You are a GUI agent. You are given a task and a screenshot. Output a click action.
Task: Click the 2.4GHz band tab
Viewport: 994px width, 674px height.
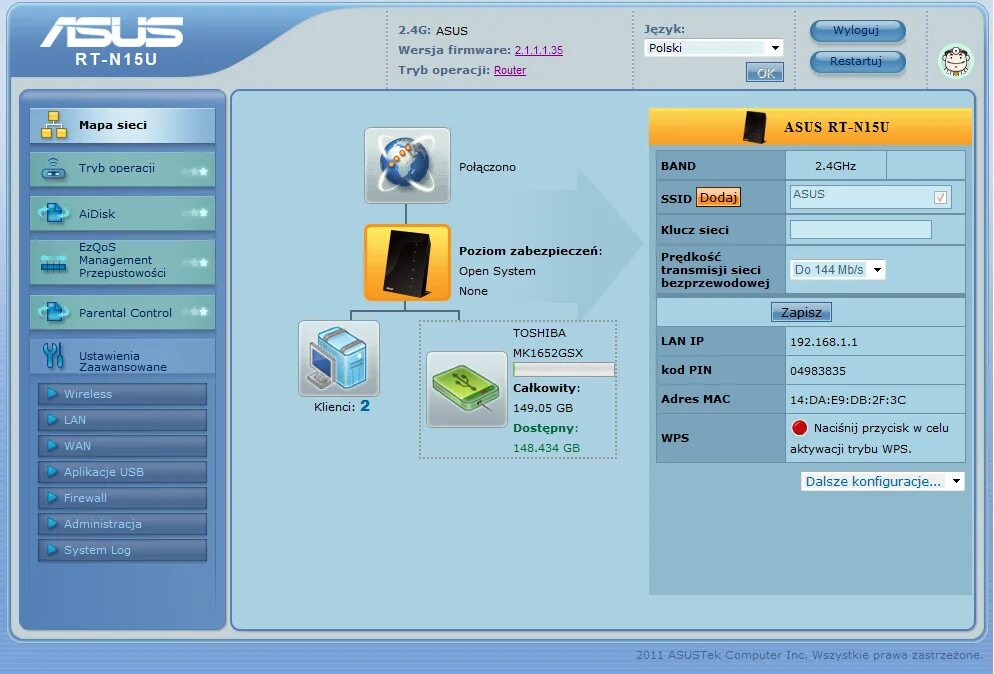click(836, 165)
